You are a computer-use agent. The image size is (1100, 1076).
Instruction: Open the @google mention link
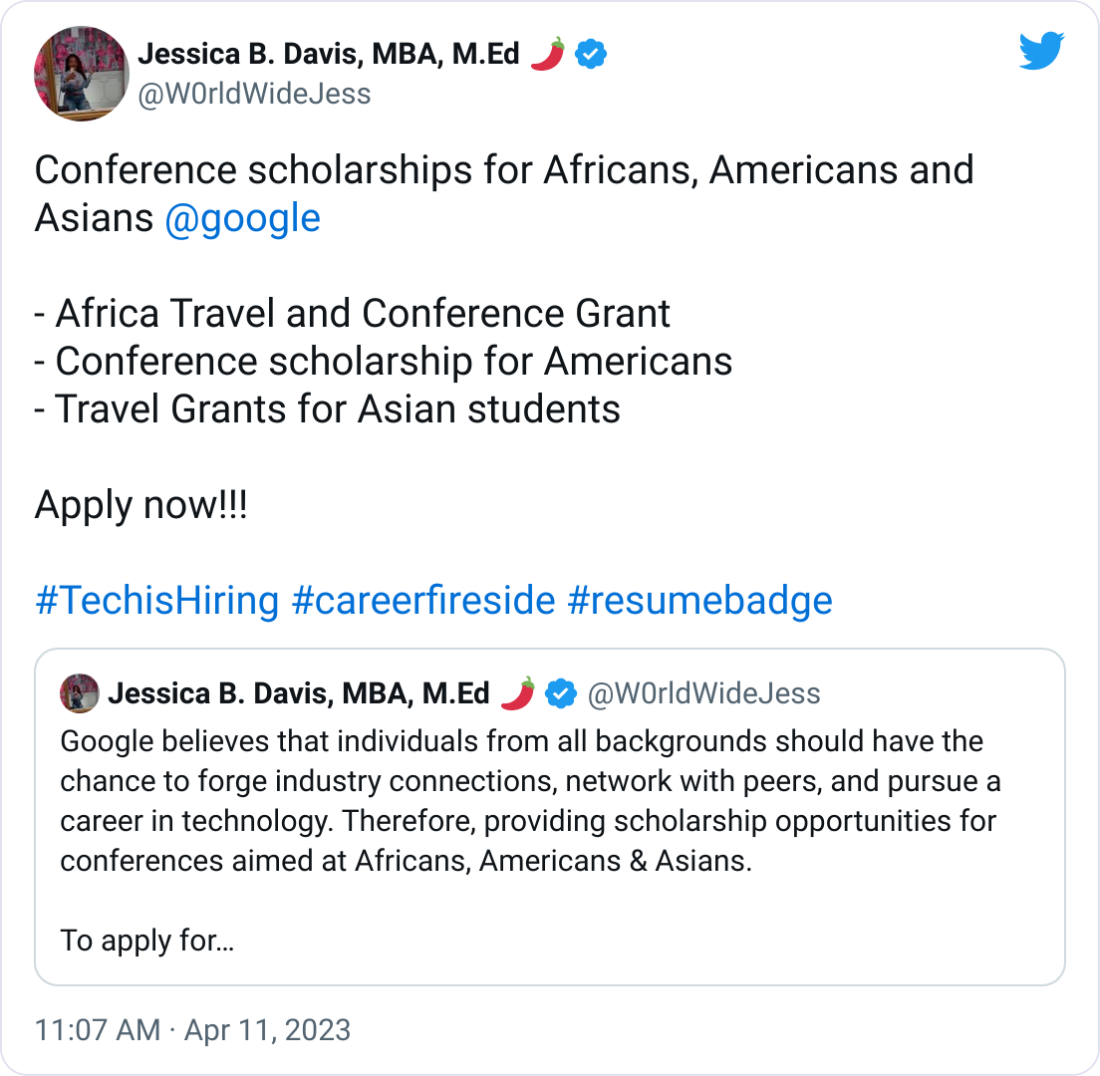pos(246,217)
